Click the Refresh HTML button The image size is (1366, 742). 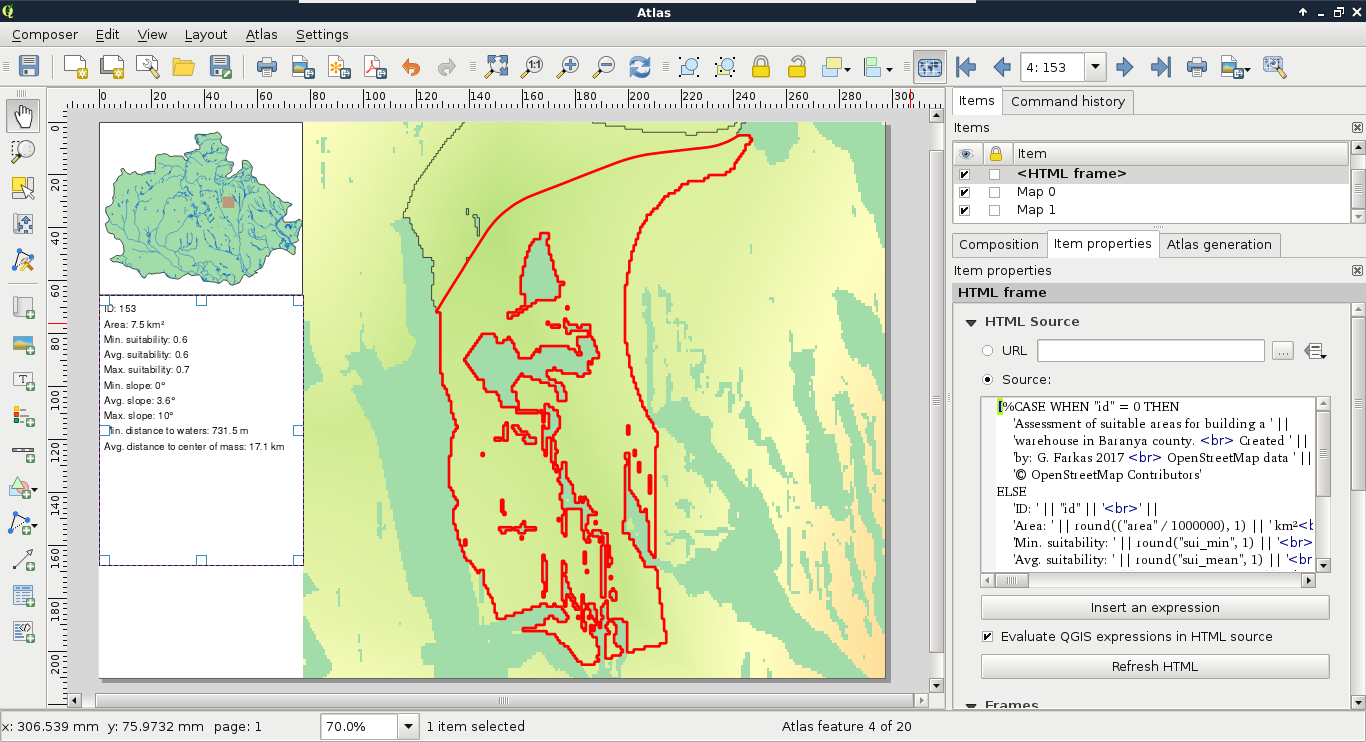click(1154, 666)
